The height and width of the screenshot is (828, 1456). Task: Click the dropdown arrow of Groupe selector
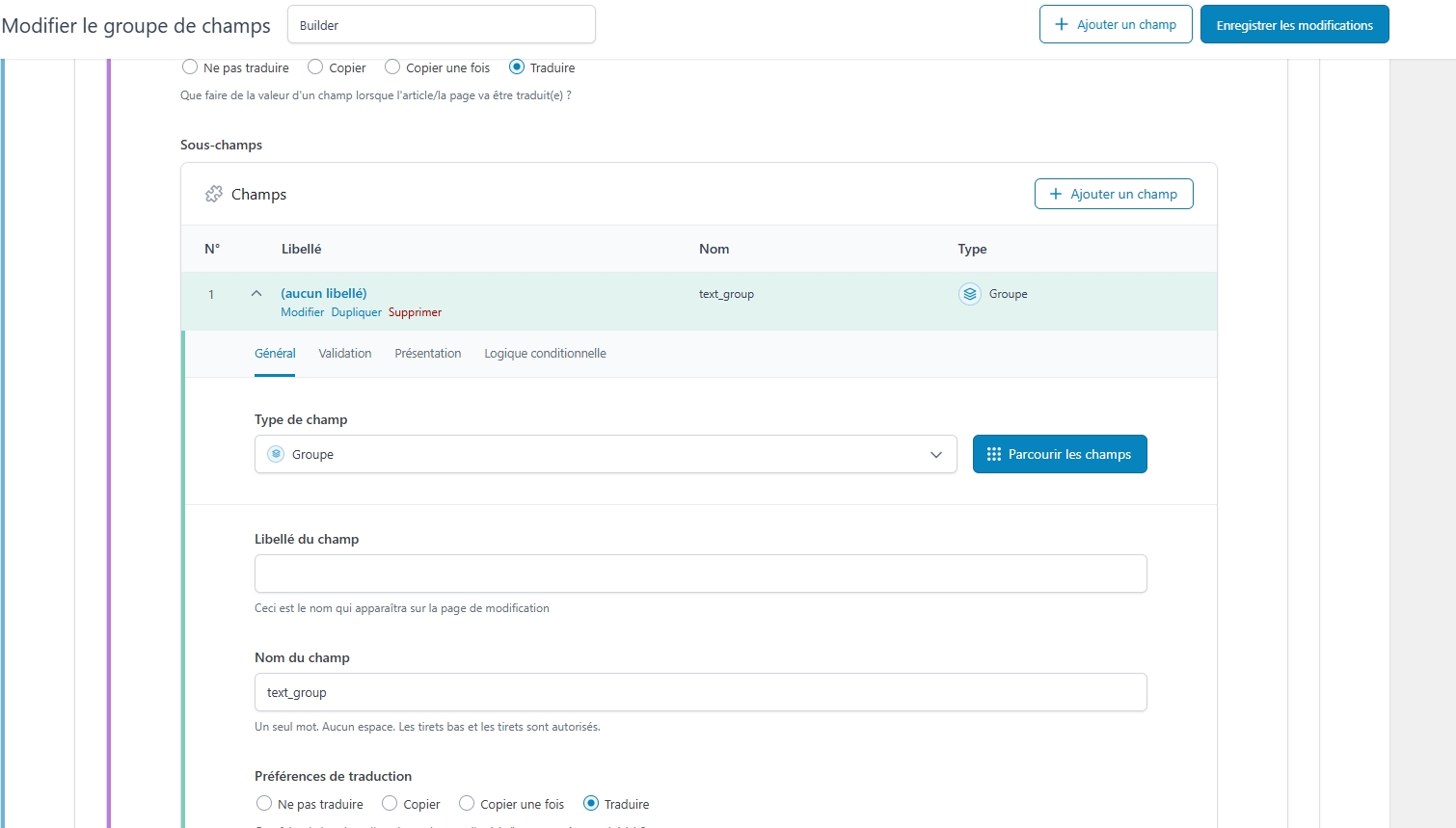tap(935, 455)
